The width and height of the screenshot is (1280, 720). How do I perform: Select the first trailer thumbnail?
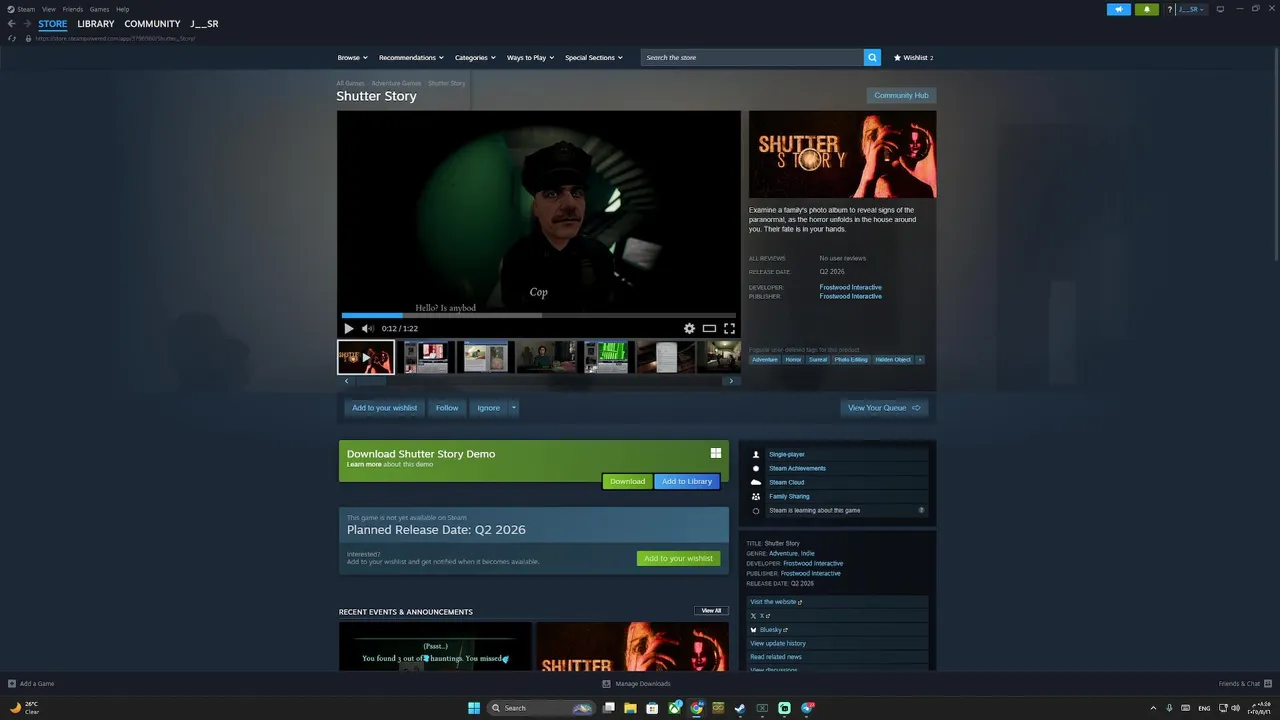(365, 357)
